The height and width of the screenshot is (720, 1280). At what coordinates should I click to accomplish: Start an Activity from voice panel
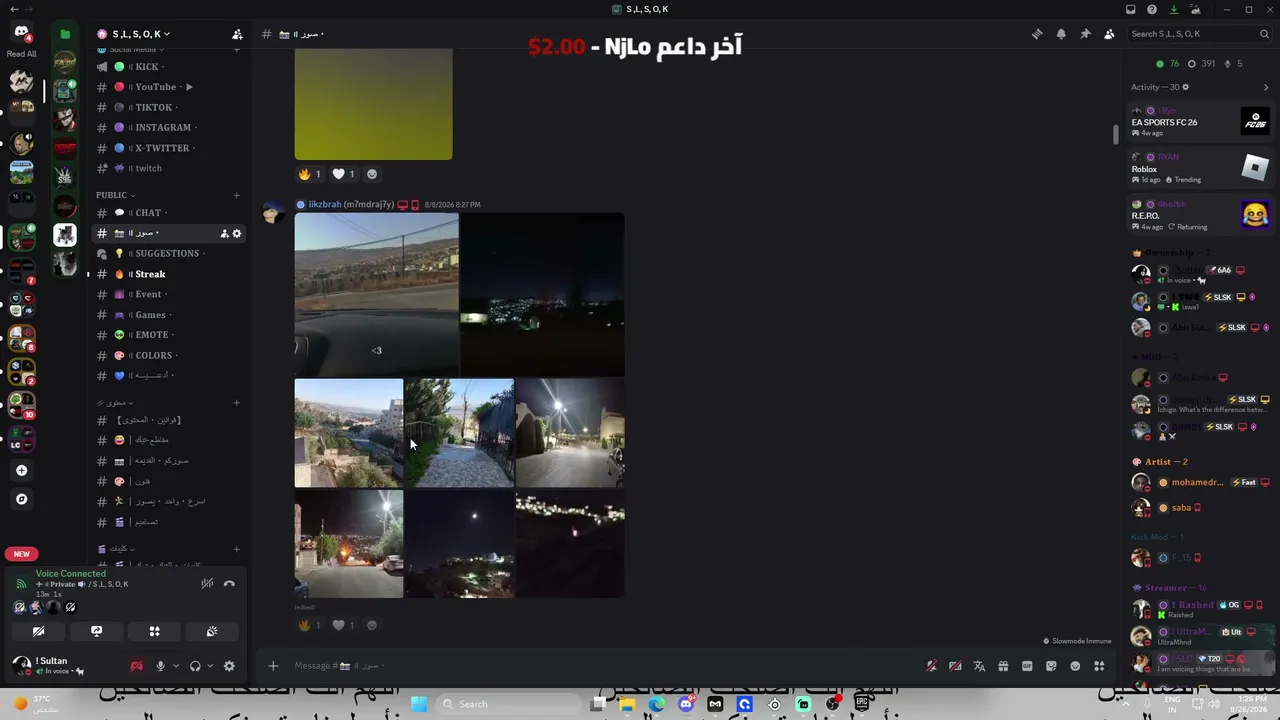pos(154,631)
